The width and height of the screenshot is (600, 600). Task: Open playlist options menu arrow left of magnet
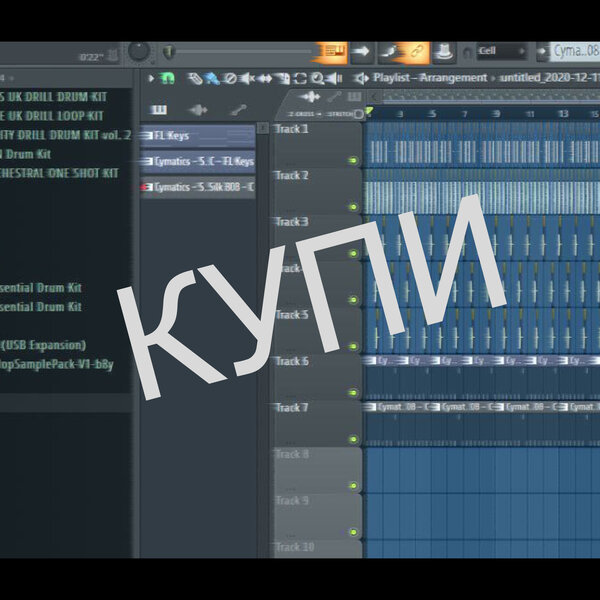[152, 78]
